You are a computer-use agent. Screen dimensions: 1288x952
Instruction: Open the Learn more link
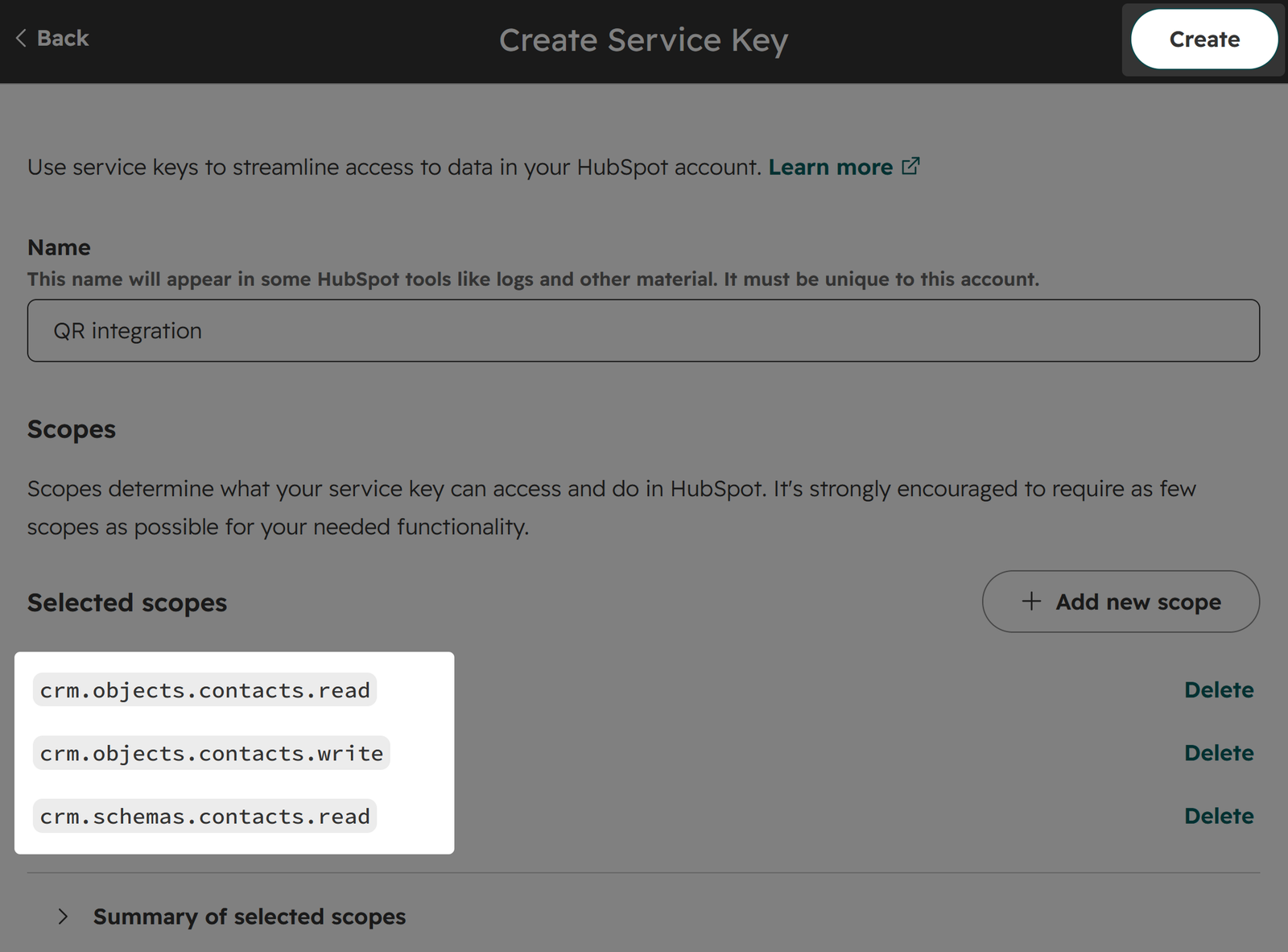point(830,167)
